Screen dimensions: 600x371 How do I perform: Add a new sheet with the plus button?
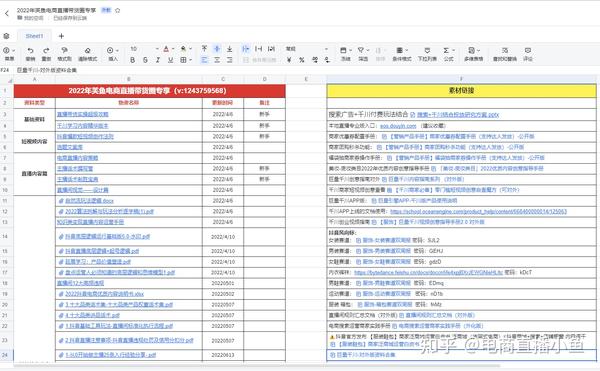[61, 36]
